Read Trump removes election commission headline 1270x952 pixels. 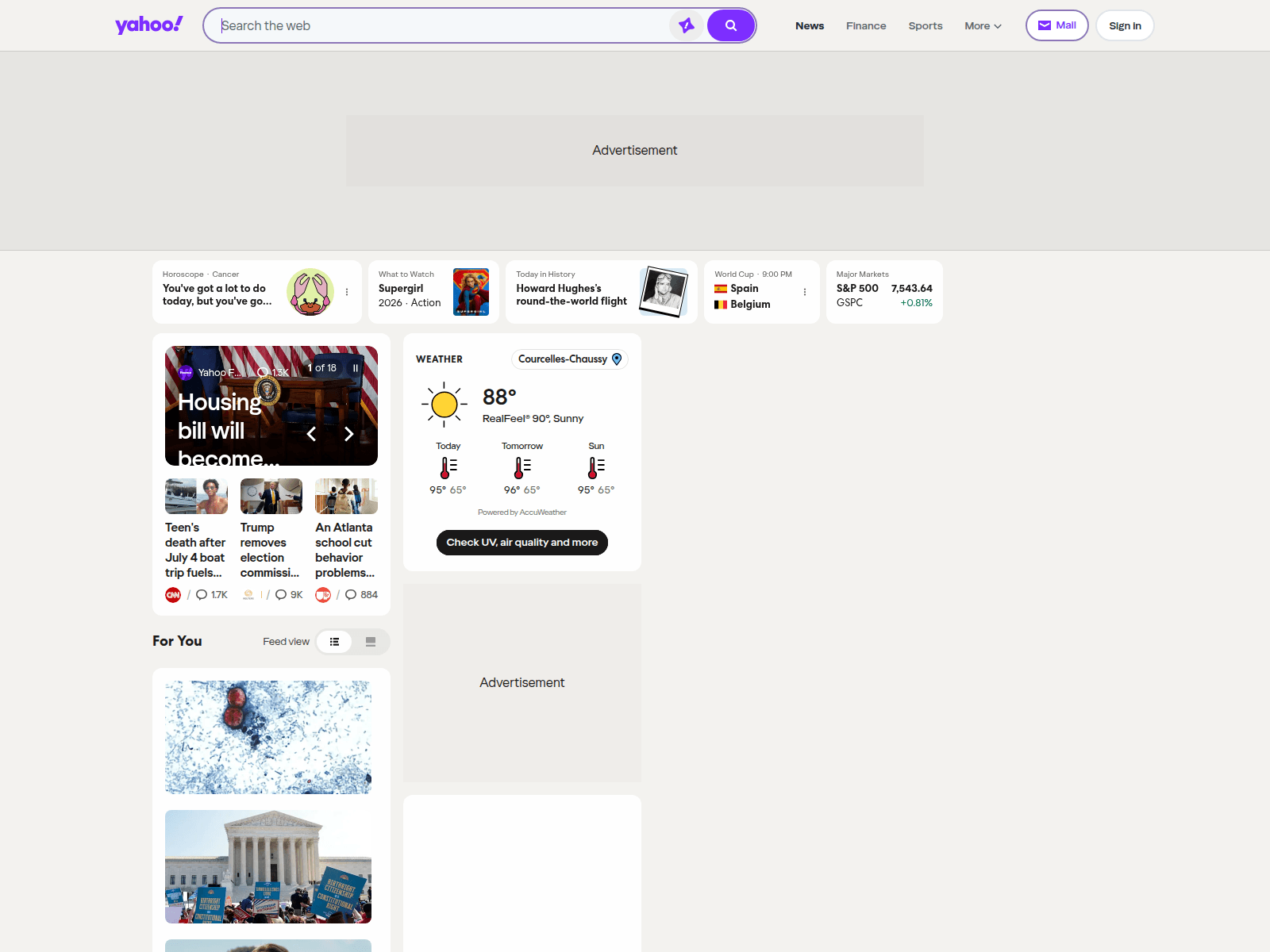pos(270,550)
